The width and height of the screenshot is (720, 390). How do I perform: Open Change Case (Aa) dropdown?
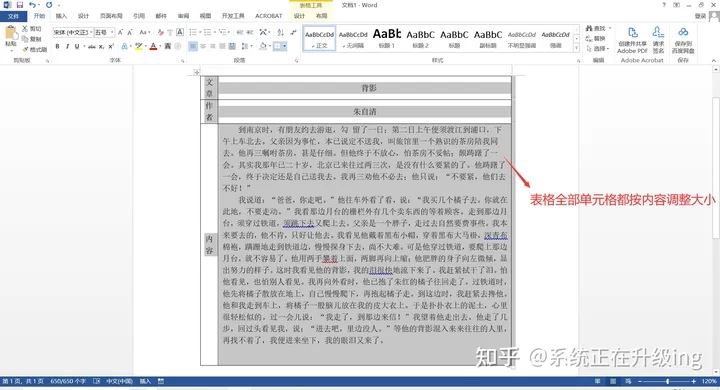(x=144, y=32)
